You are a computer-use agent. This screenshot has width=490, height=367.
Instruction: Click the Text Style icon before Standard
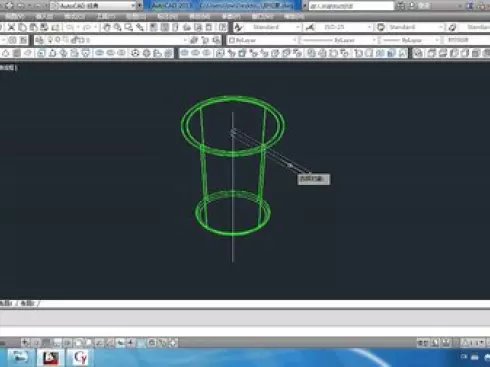point(238,27)
